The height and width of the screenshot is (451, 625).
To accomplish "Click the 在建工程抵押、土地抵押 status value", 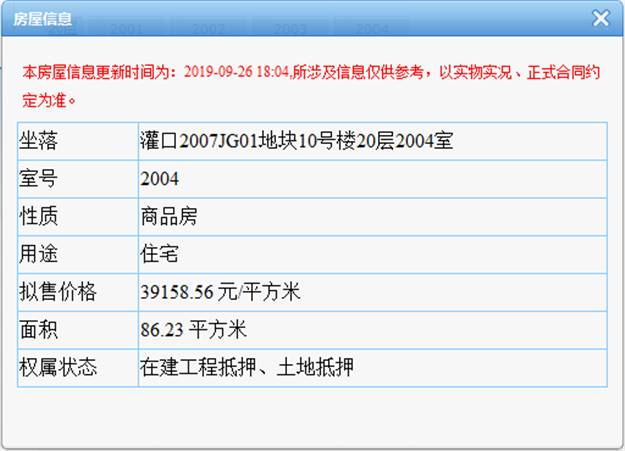I will (246, 367).
